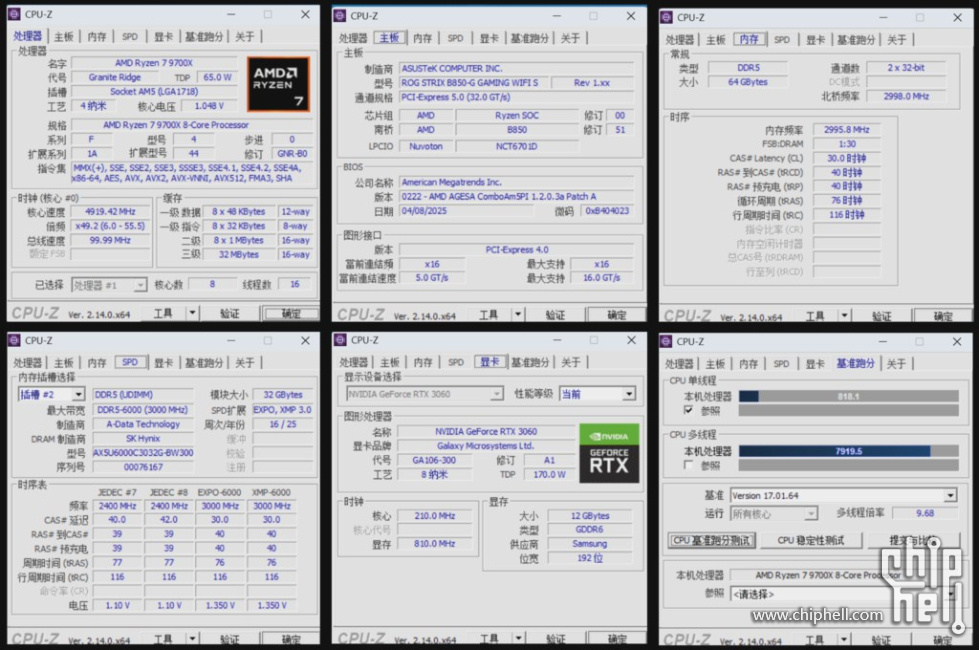Select the 线程数 value 16
The image size is (979, 650).
tap(295, 284)
